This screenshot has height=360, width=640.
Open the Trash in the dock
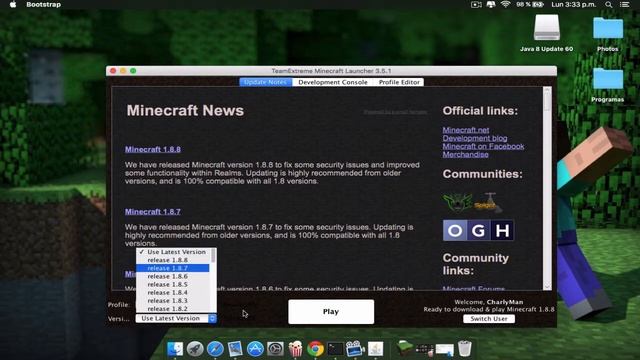[464, 349]
